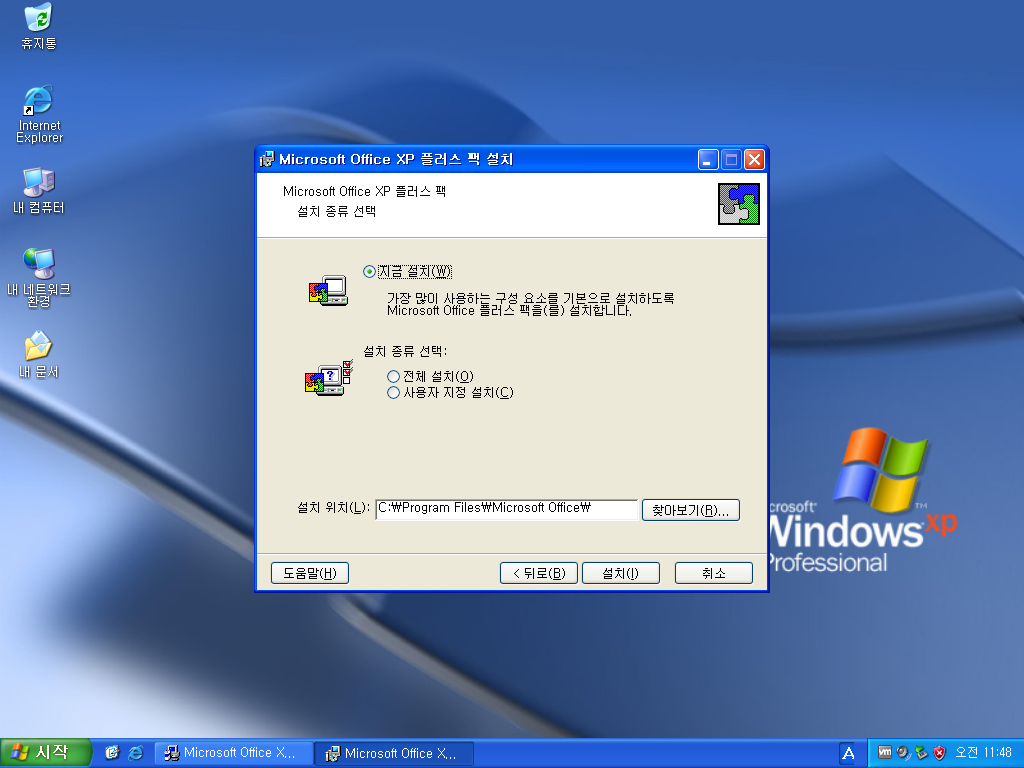
Task: Select 사용자 지정 설치(C) radio option
Action: point(451,392)
